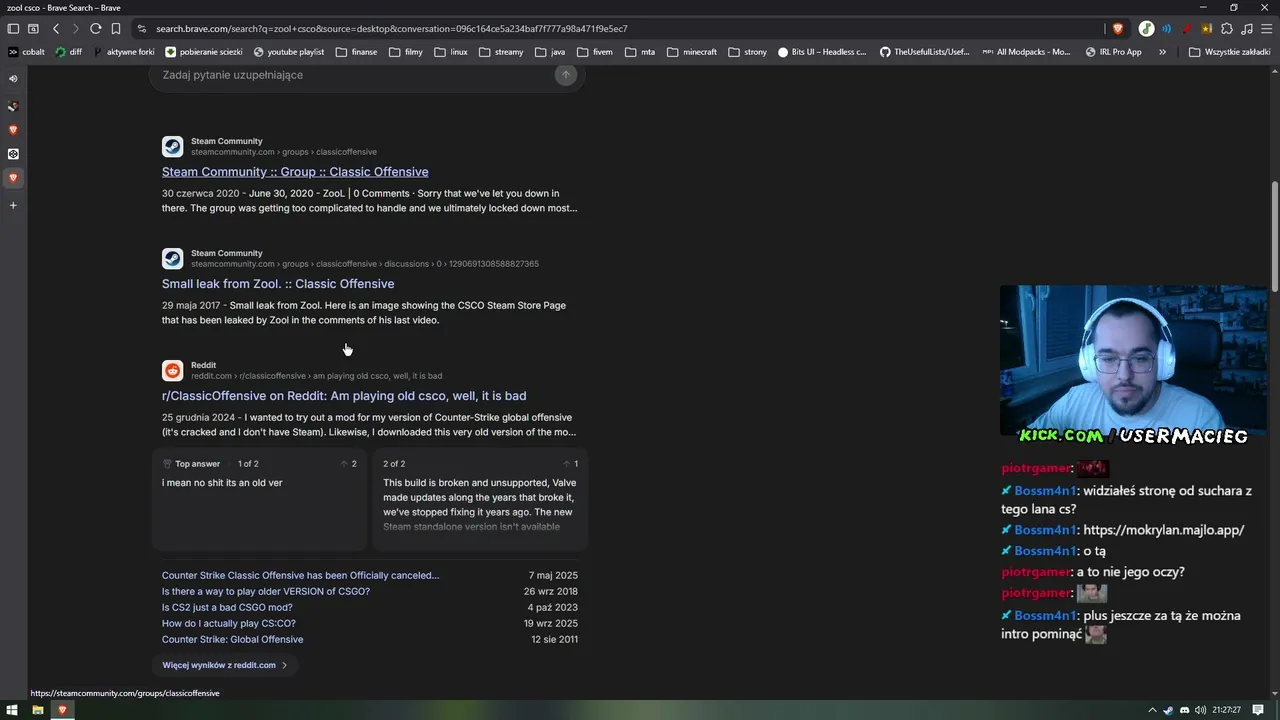Open the media control music note icon
The image size is (1280, 720).
coord(1247,29)
